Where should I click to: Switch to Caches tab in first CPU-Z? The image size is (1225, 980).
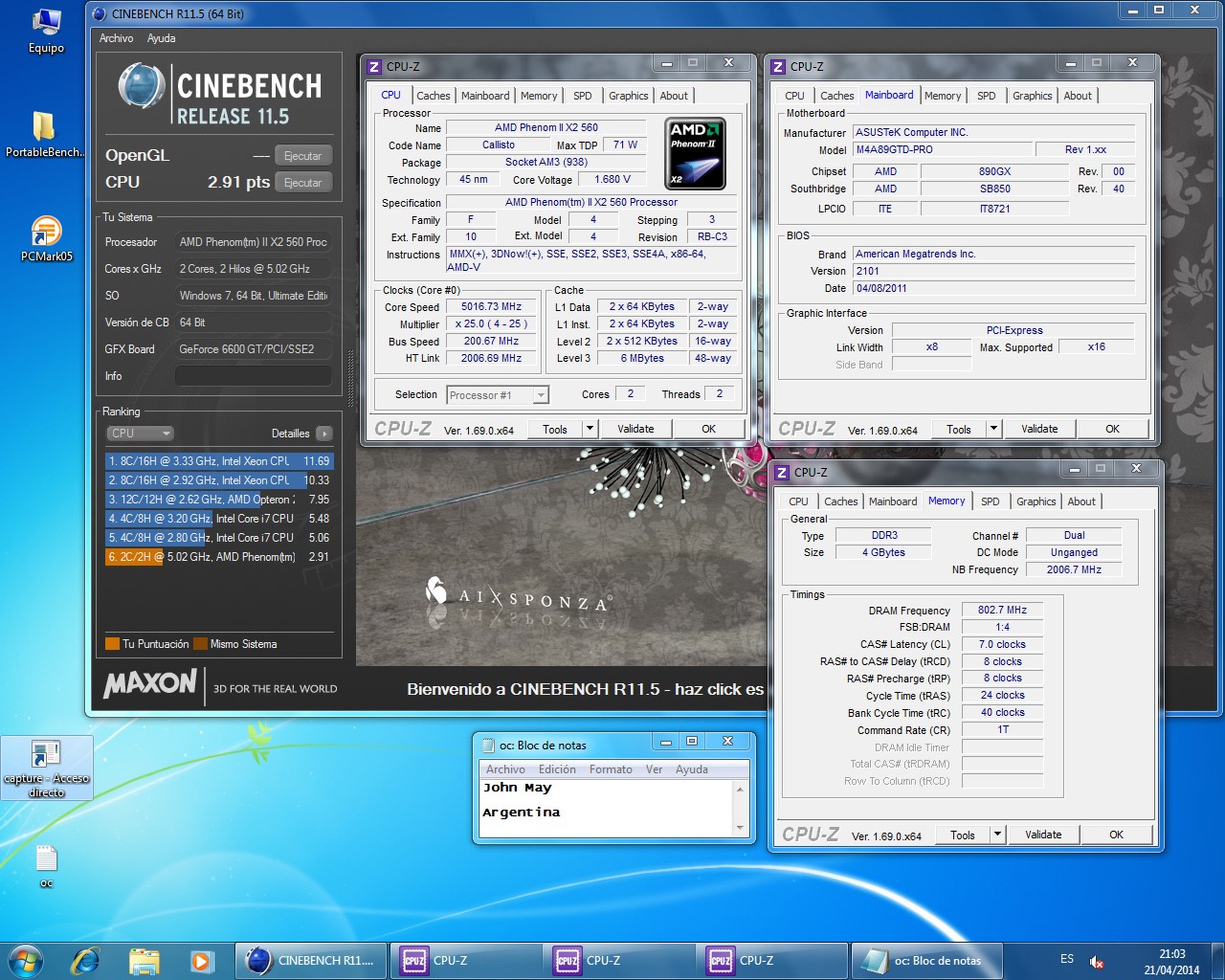pos(433,96)
